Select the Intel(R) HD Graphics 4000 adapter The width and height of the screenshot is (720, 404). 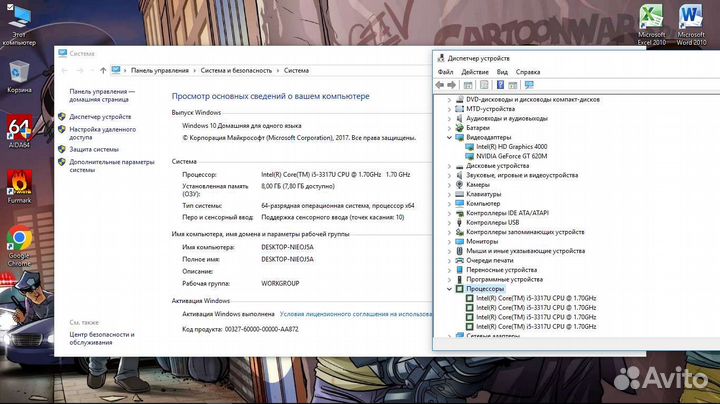point(512,147)
